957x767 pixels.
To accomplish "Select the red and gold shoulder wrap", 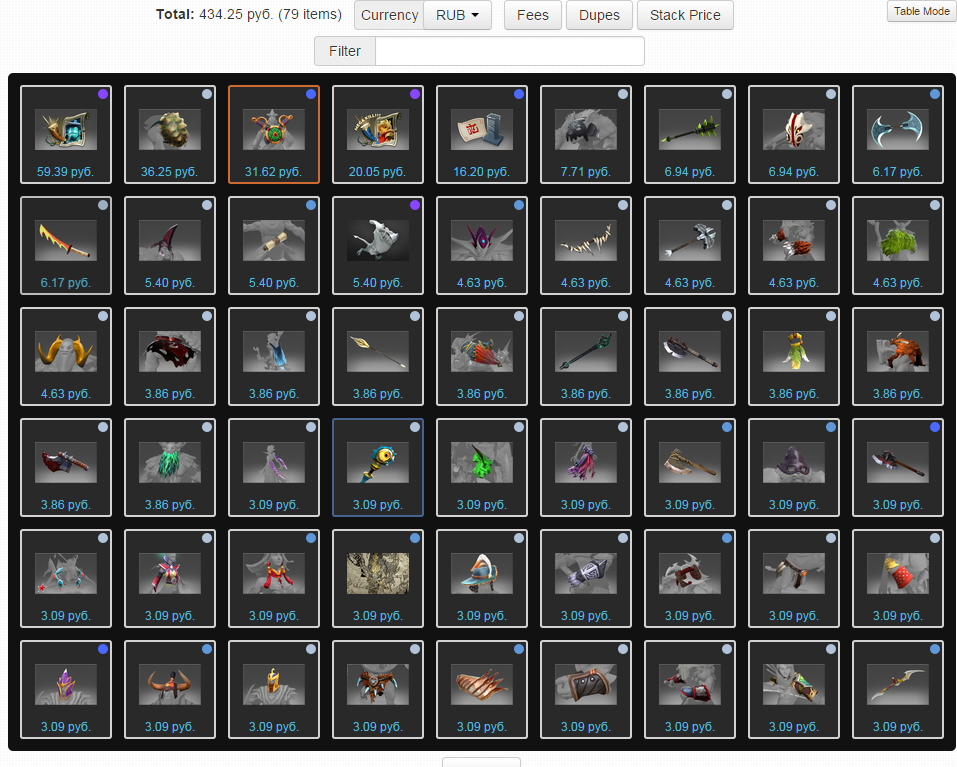I will pos(274,578).
